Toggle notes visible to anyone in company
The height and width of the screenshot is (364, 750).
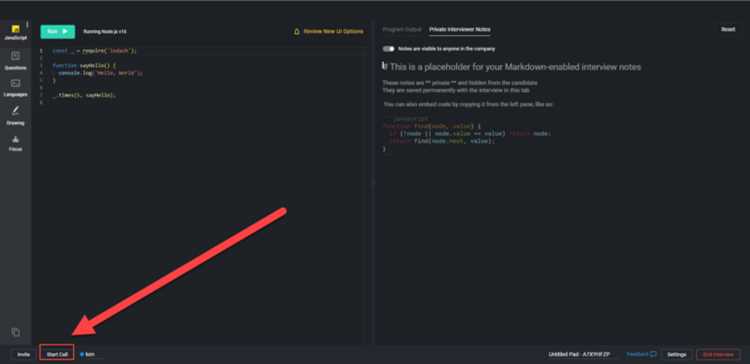pyautogui.click(x=388, y=49)
